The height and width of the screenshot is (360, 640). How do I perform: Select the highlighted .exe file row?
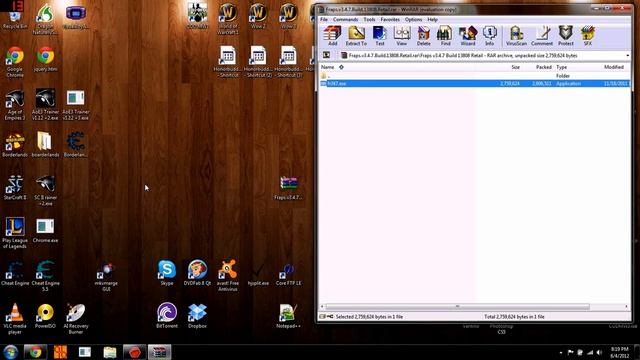[x=474, y=83]
